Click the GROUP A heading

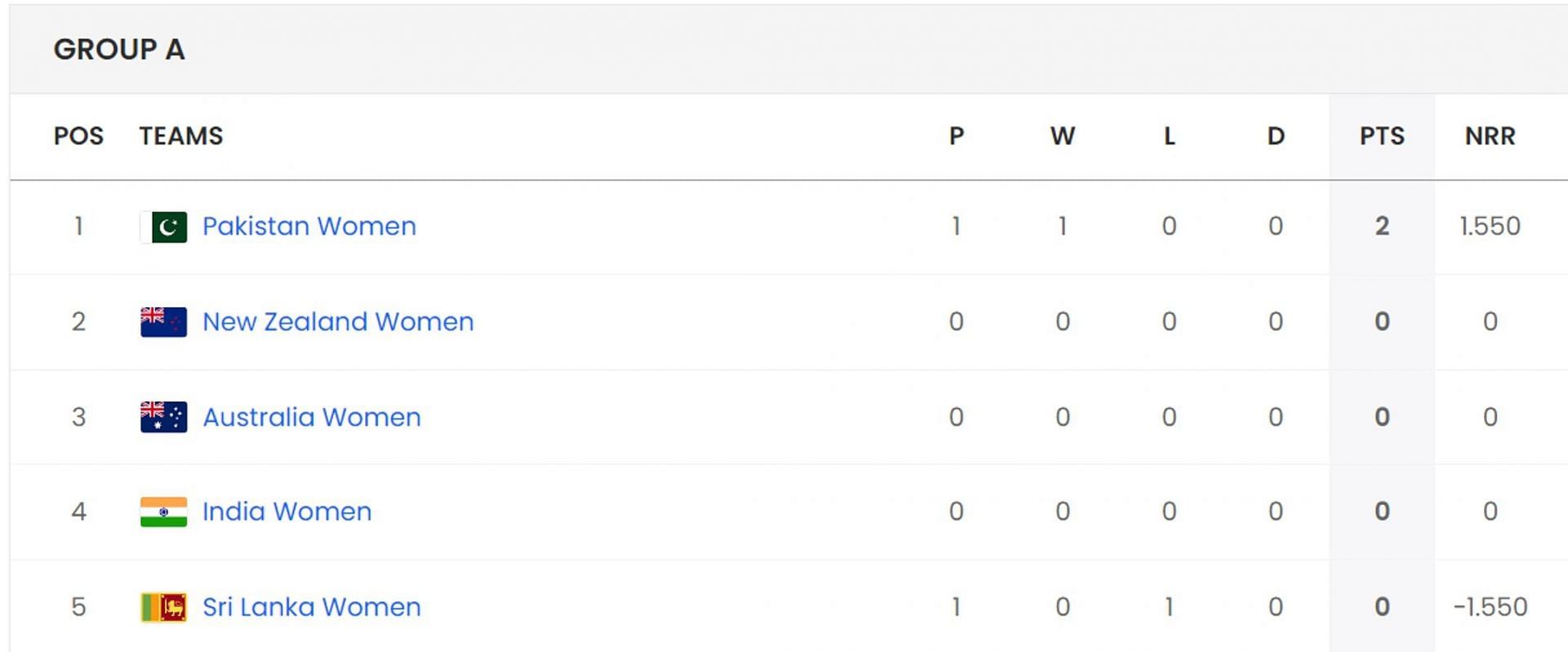119,49
